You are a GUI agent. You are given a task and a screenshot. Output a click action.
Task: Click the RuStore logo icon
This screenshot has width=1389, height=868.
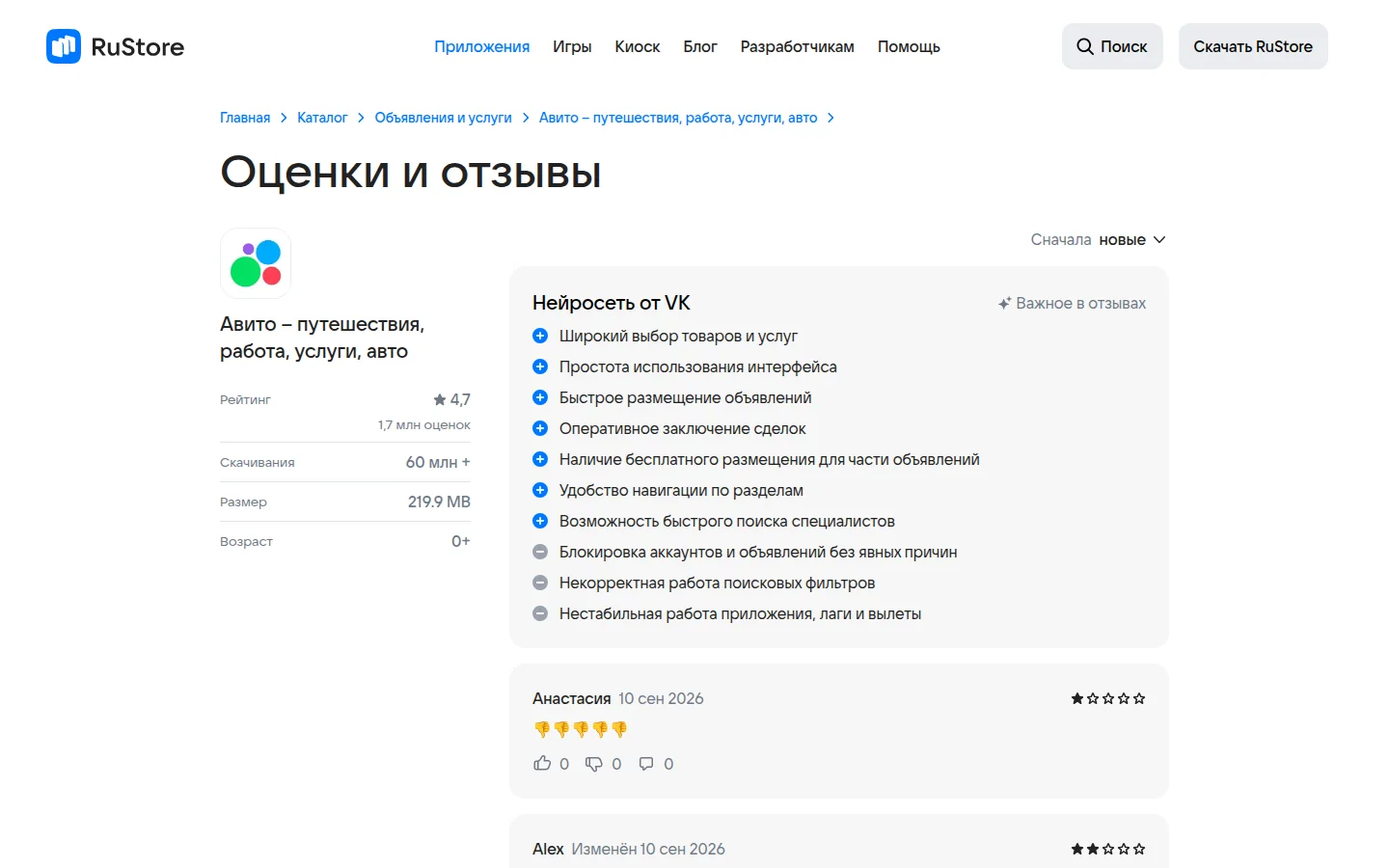click(x=64, y=46)
